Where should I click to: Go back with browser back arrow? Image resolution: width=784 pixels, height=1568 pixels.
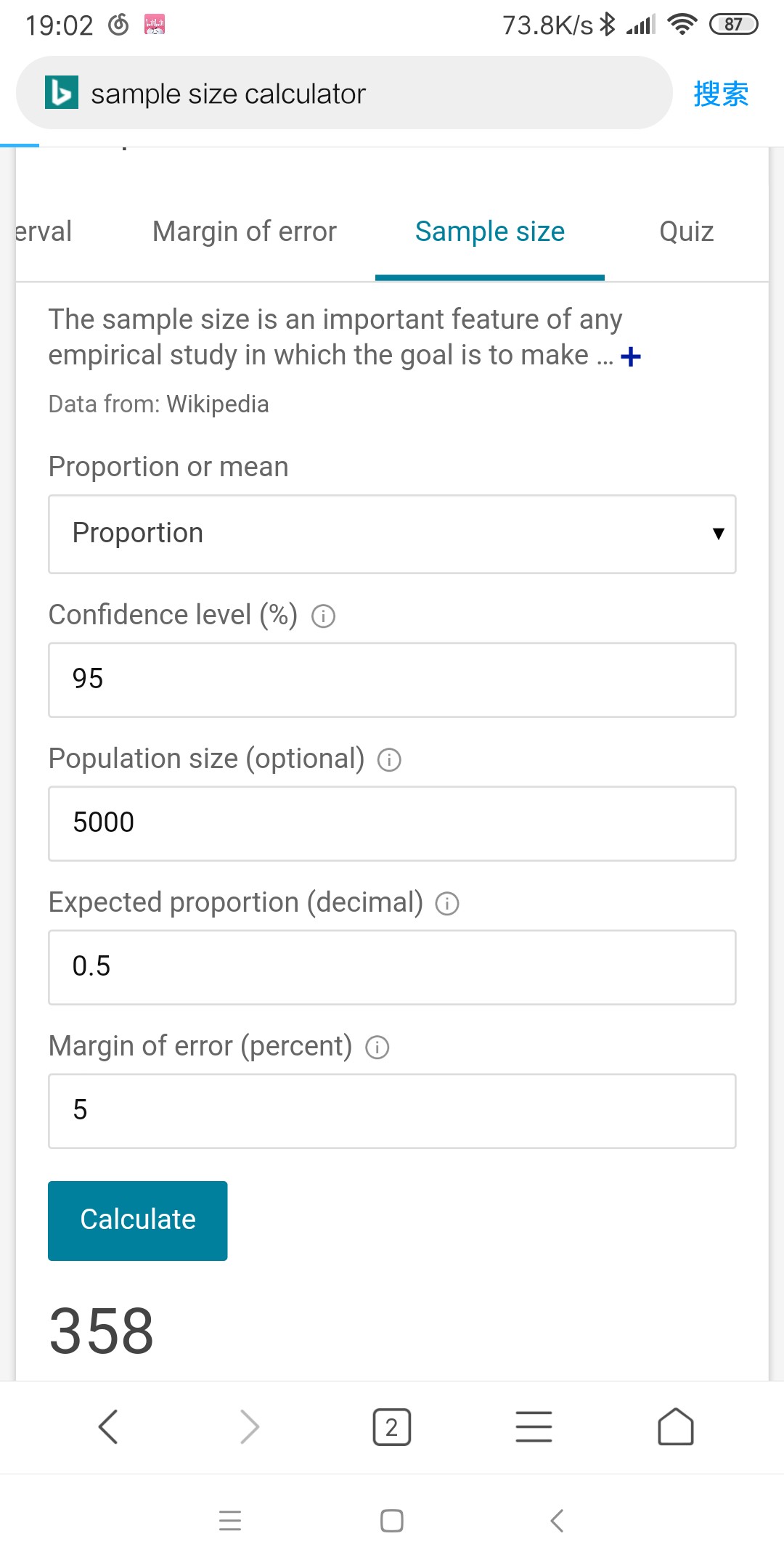[x=108, y=1427]
